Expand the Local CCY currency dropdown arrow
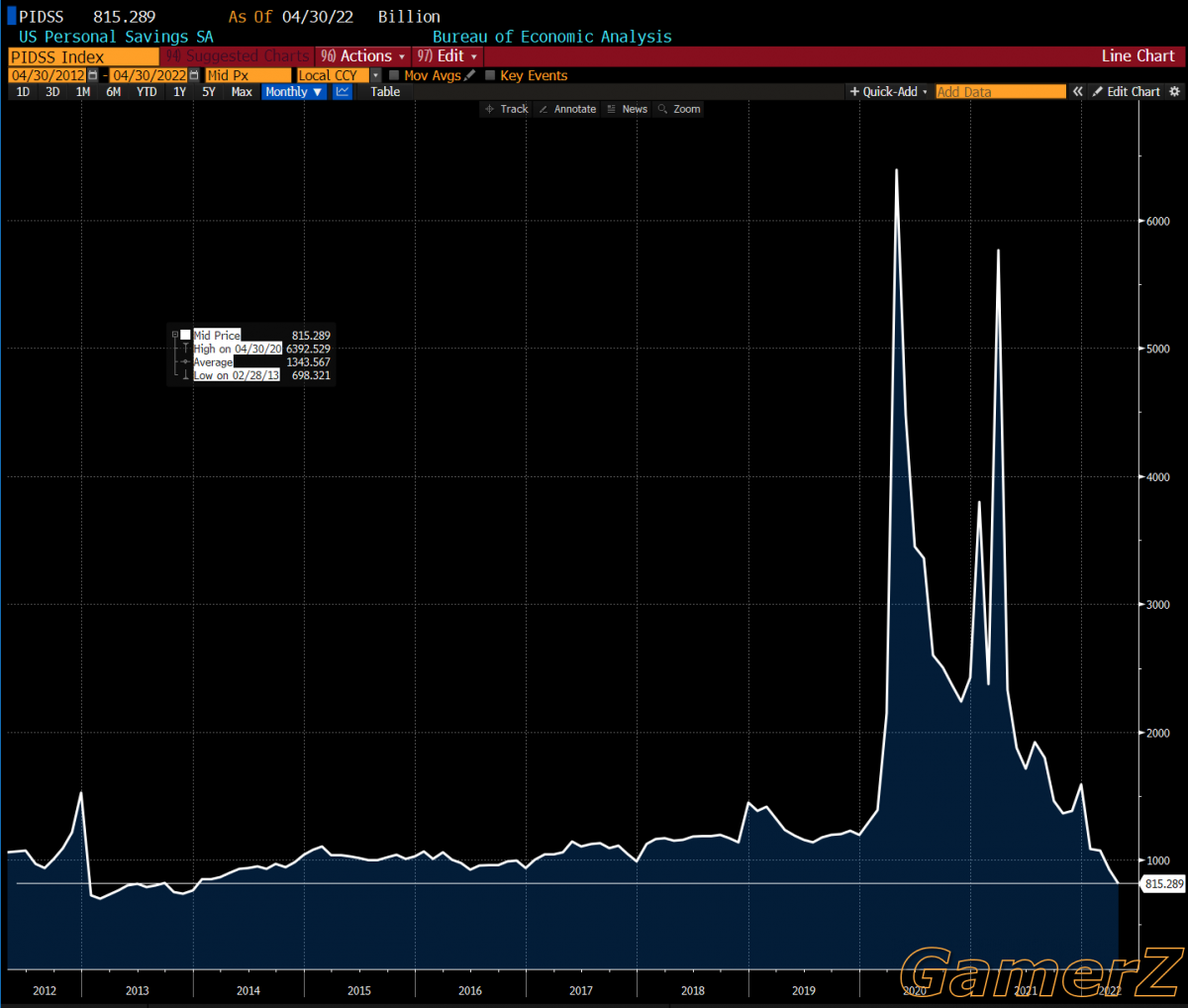This screenshot has width=1188, height=1008. coord(376,75)
